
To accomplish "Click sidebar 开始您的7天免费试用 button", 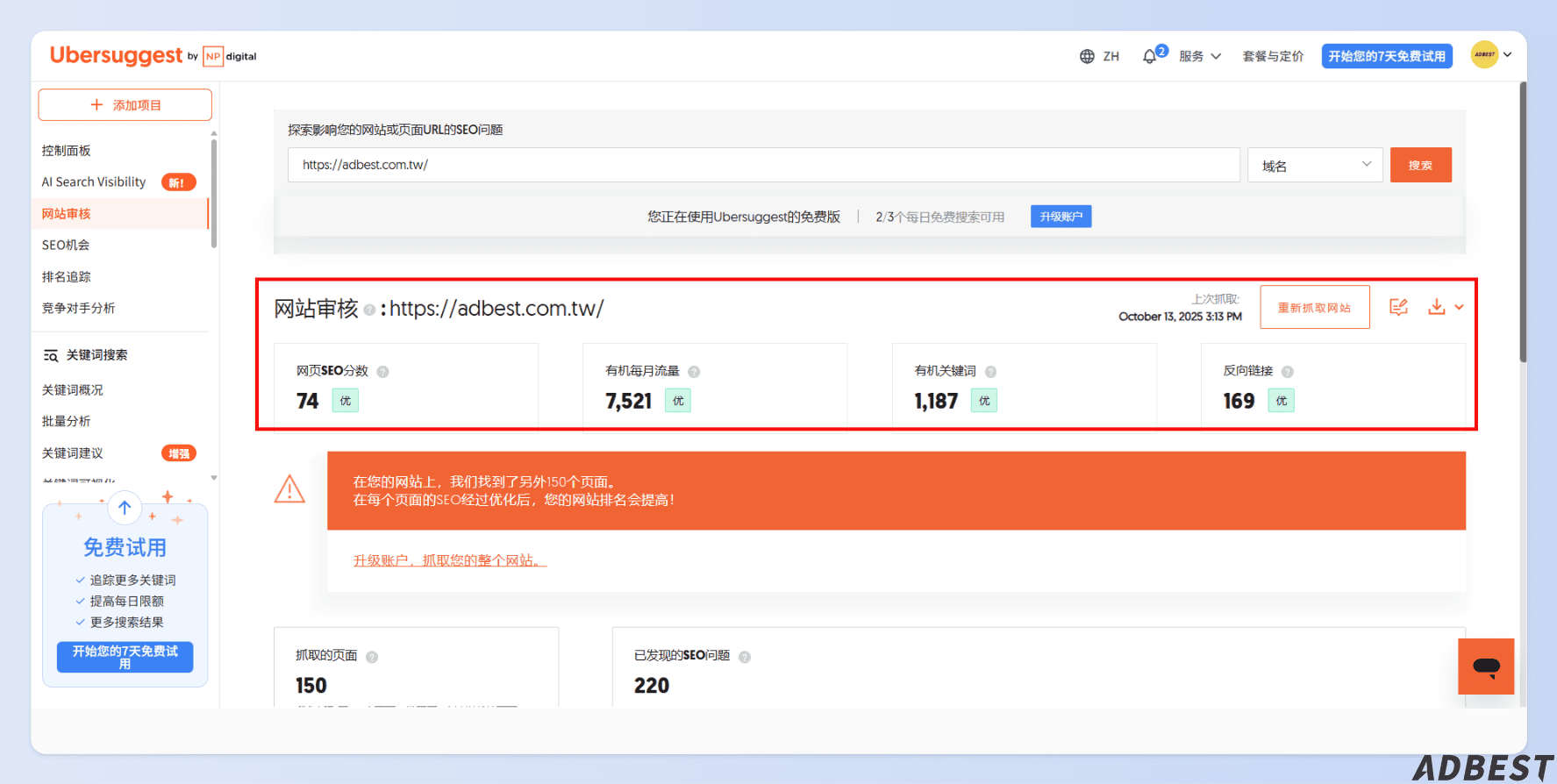I will tap(125, 657).
